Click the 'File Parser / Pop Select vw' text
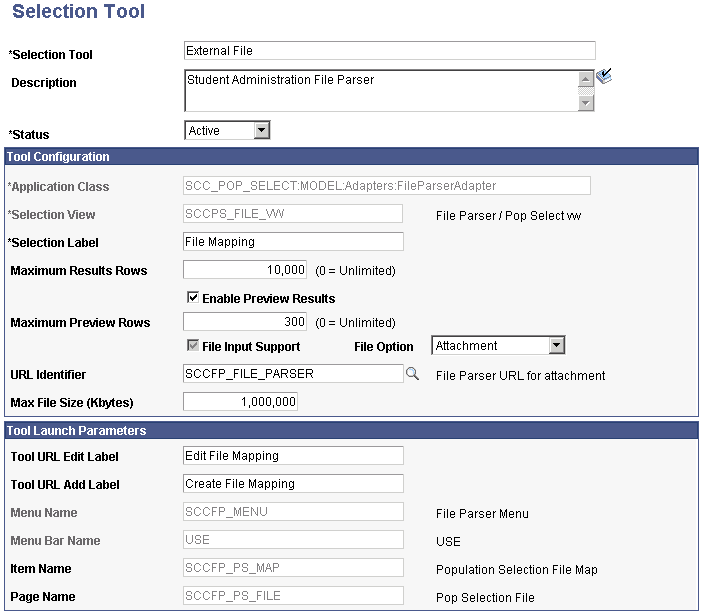This screenshot has height=614, width=706. (x=508, y=216)
